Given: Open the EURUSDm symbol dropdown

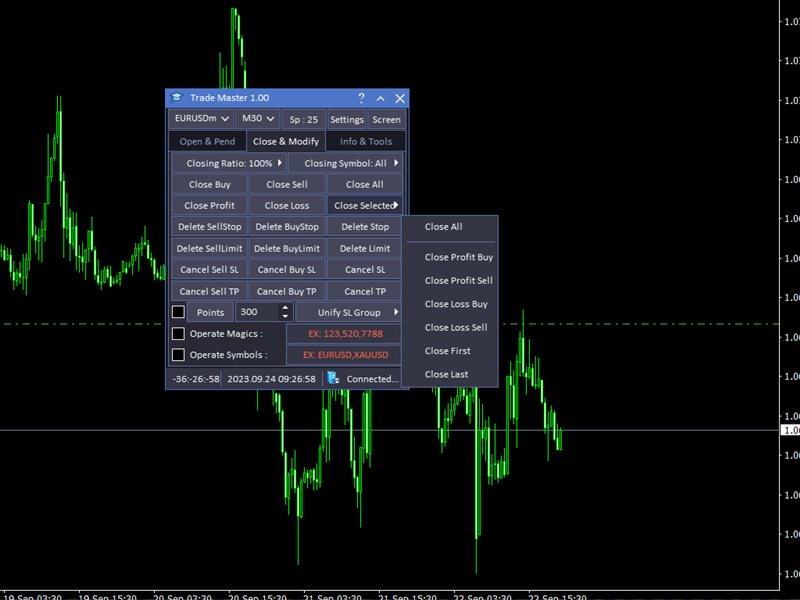Looking at the screenshot, I should pyautogui.click(x=202, y=118).
